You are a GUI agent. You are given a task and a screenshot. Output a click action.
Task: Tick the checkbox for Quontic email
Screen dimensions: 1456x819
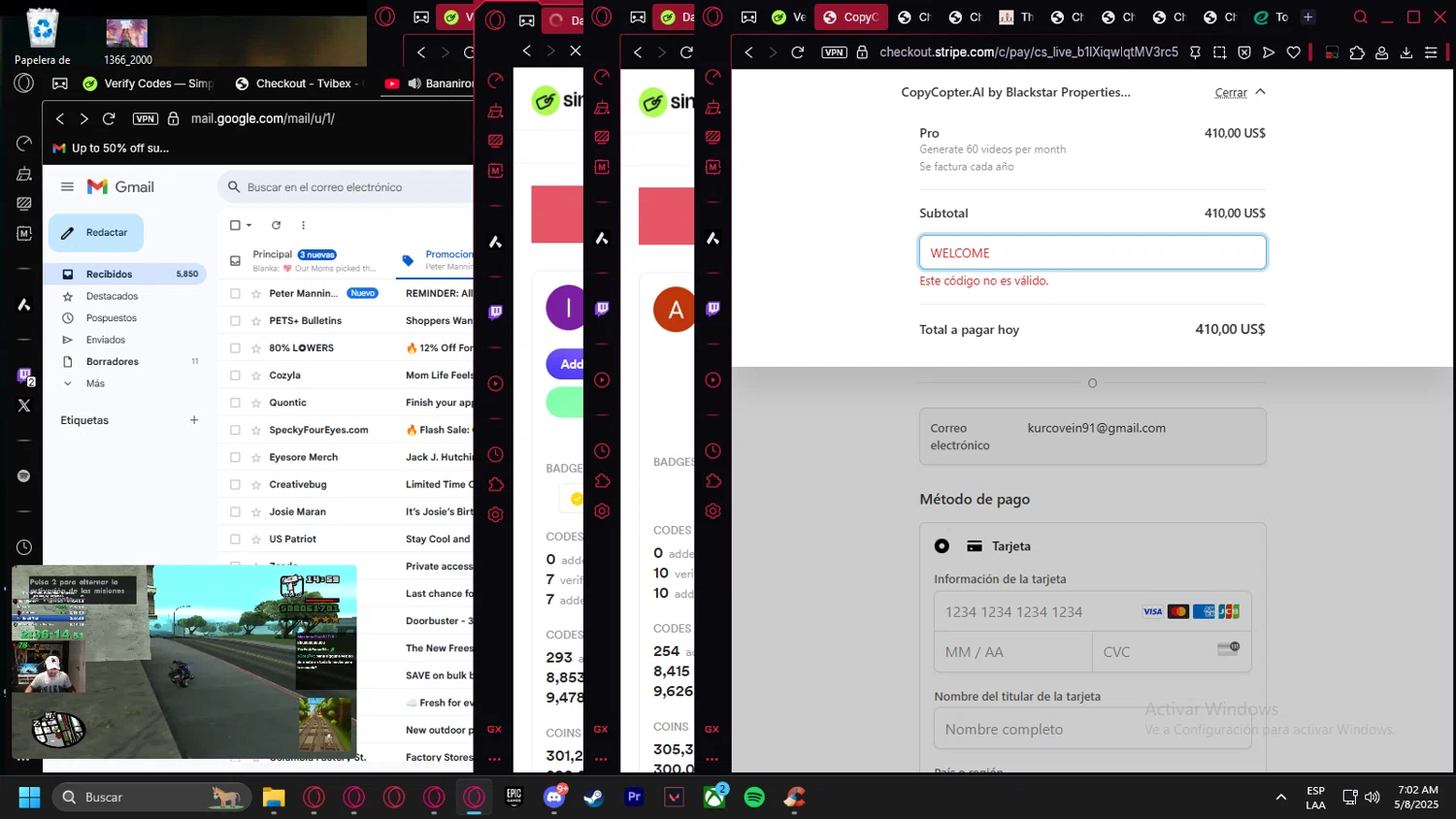click(235, 403)
